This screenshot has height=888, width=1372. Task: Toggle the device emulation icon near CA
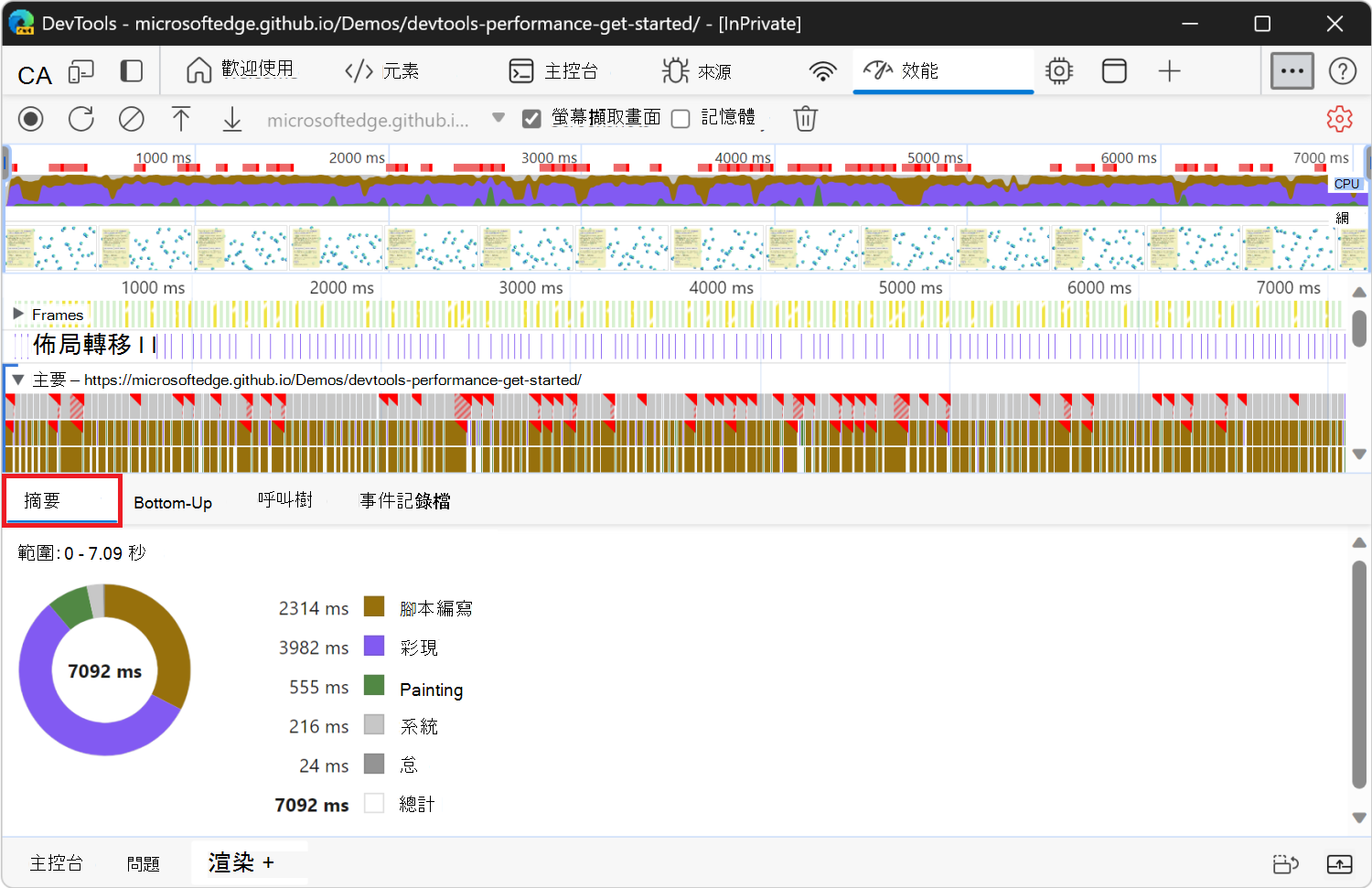[80, 70]
